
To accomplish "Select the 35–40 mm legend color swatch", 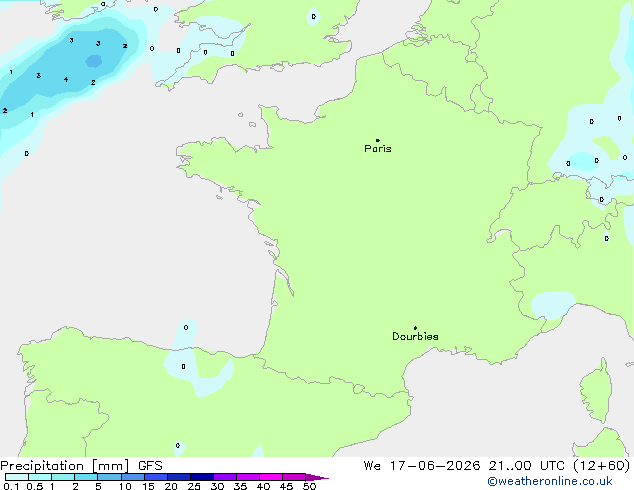I will pos(248,477).
